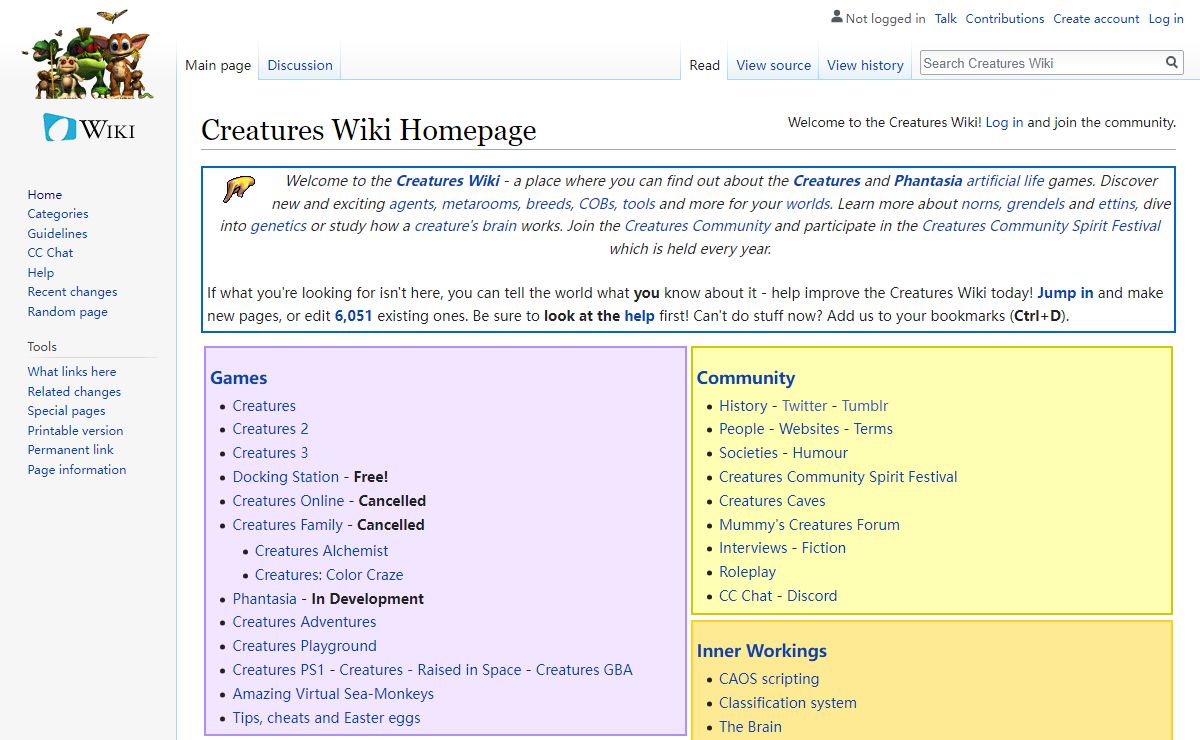Open Creatures 3 in the Games list

click(270, 452)
